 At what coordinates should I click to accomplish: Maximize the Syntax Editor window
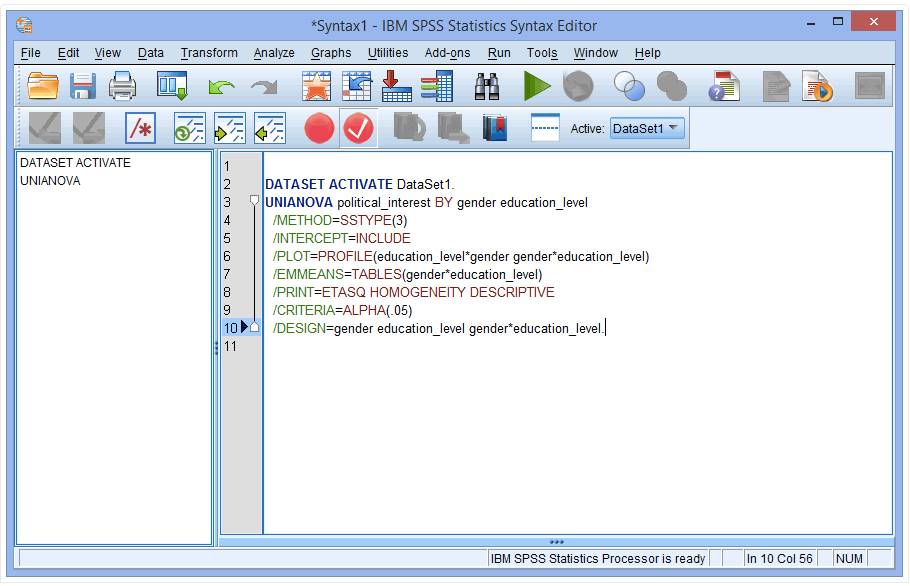point(837,22)
